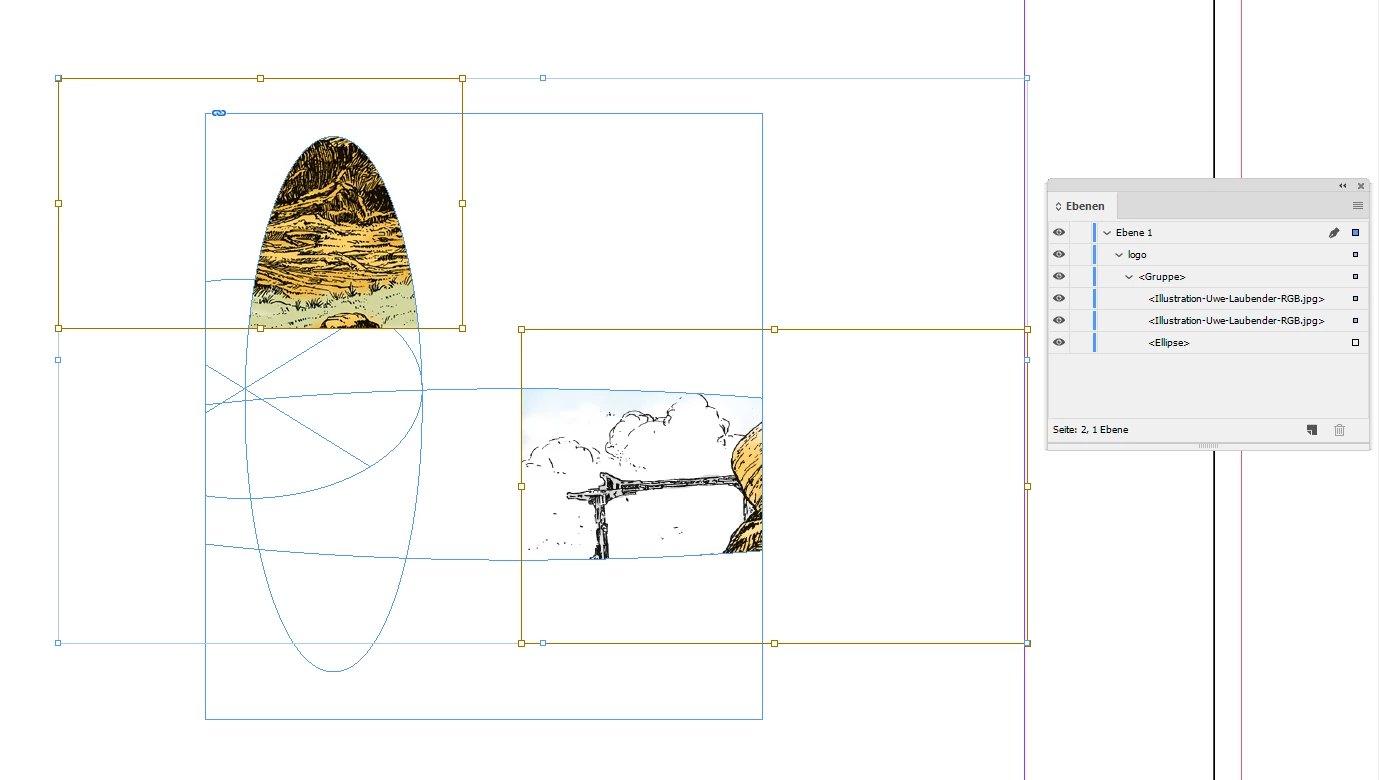Click the trash icon to delete layer

click(x=1339, y=430)
